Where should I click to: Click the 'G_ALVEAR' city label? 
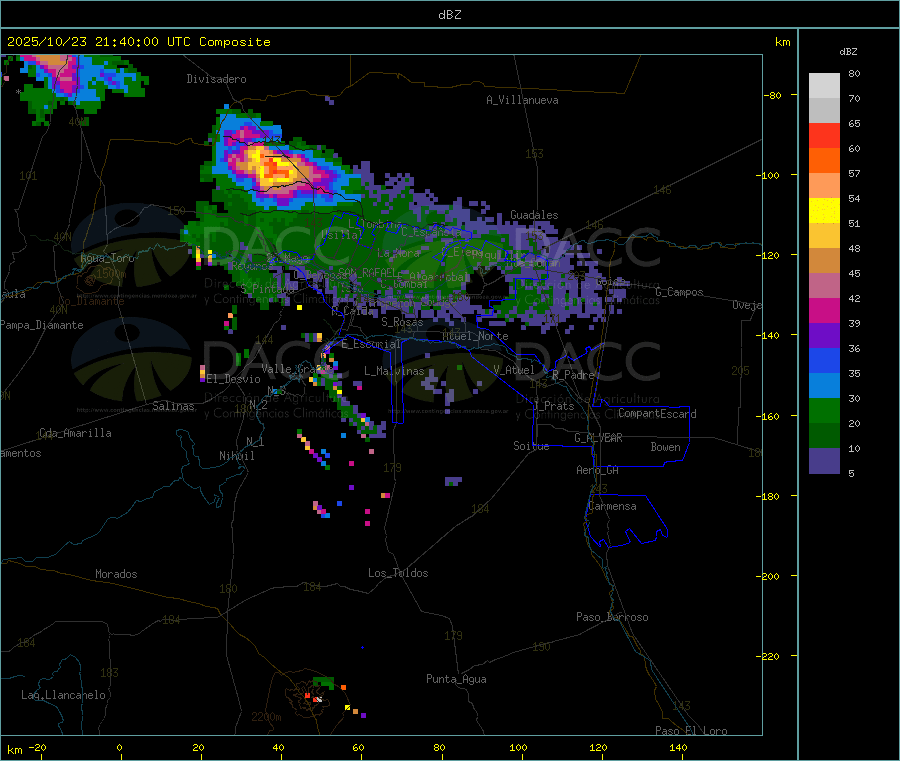coord(598,438)
